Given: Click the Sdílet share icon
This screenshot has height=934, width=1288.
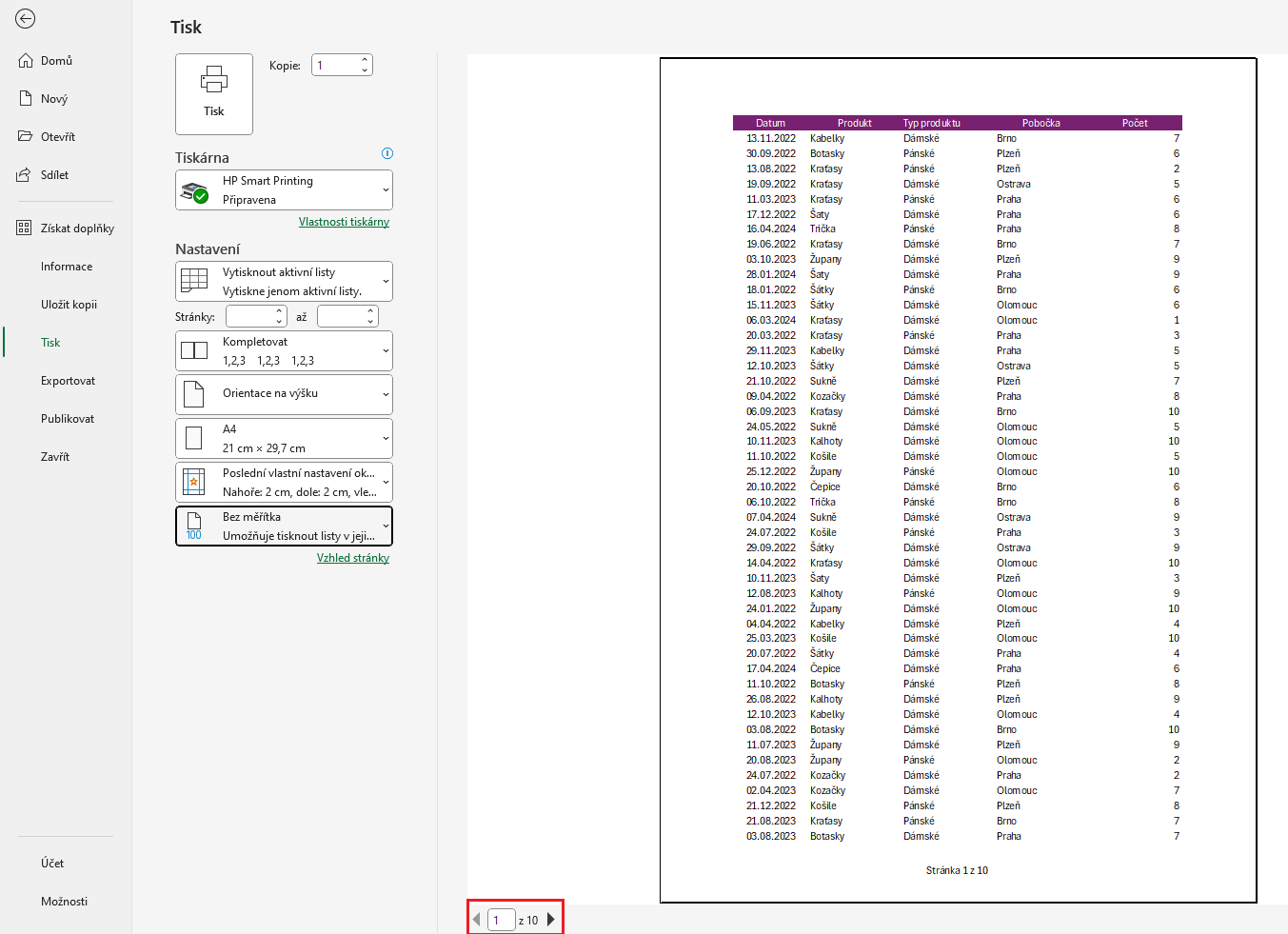Looking at the screenshot, I should (x=25, y=175).
